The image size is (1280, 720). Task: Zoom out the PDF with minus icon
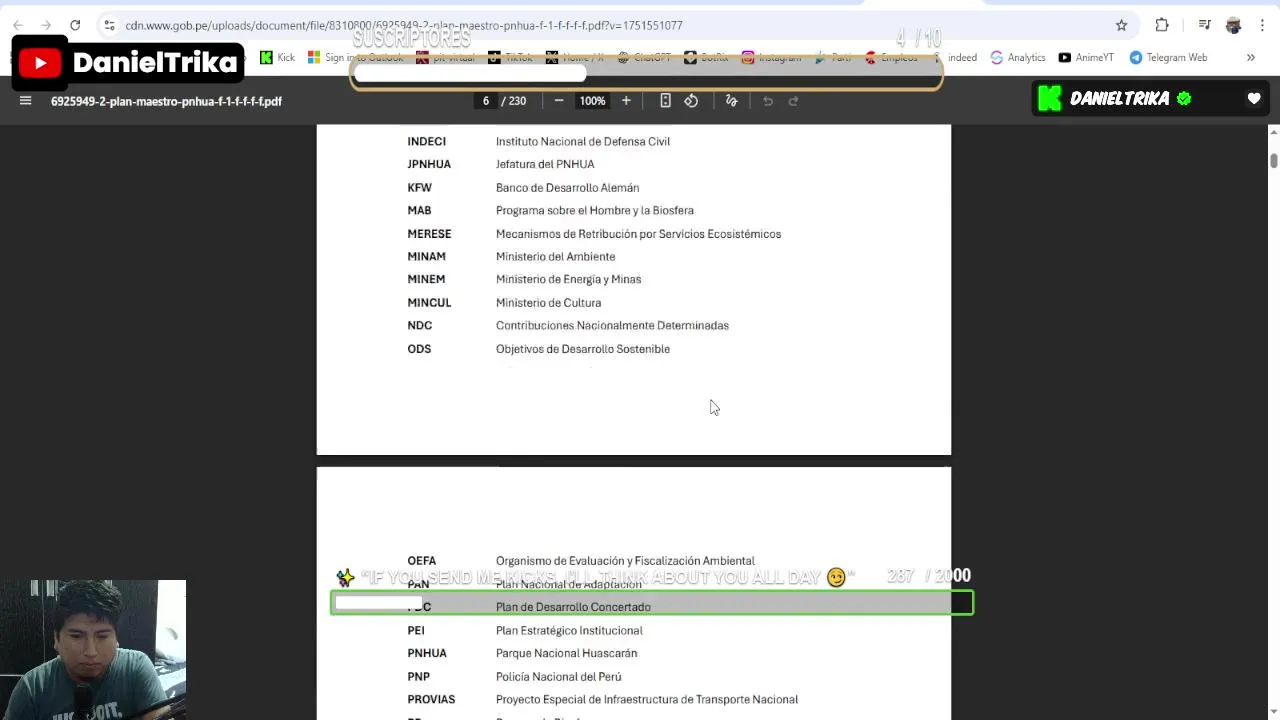pyautogui.click(x=559, y=101)
